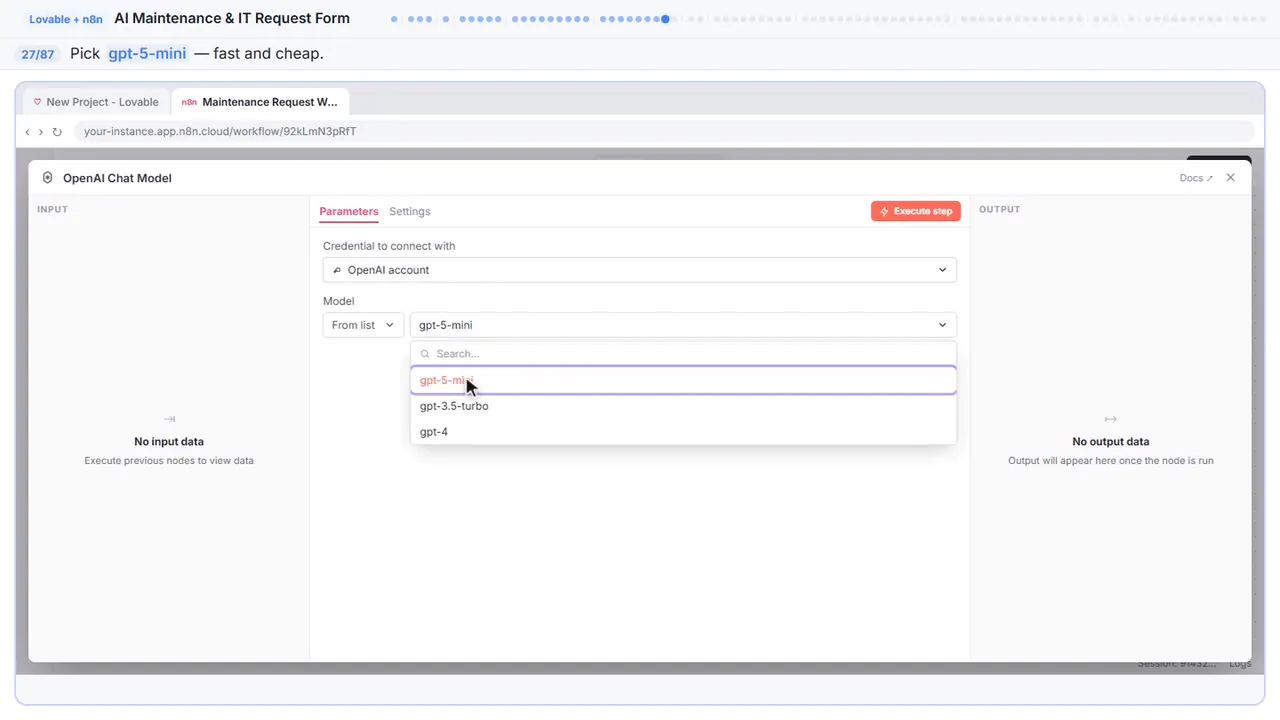Switch to the Settings tab
Image resolution: width=1280 pixels, height=720 pixels.
[410, 211]
